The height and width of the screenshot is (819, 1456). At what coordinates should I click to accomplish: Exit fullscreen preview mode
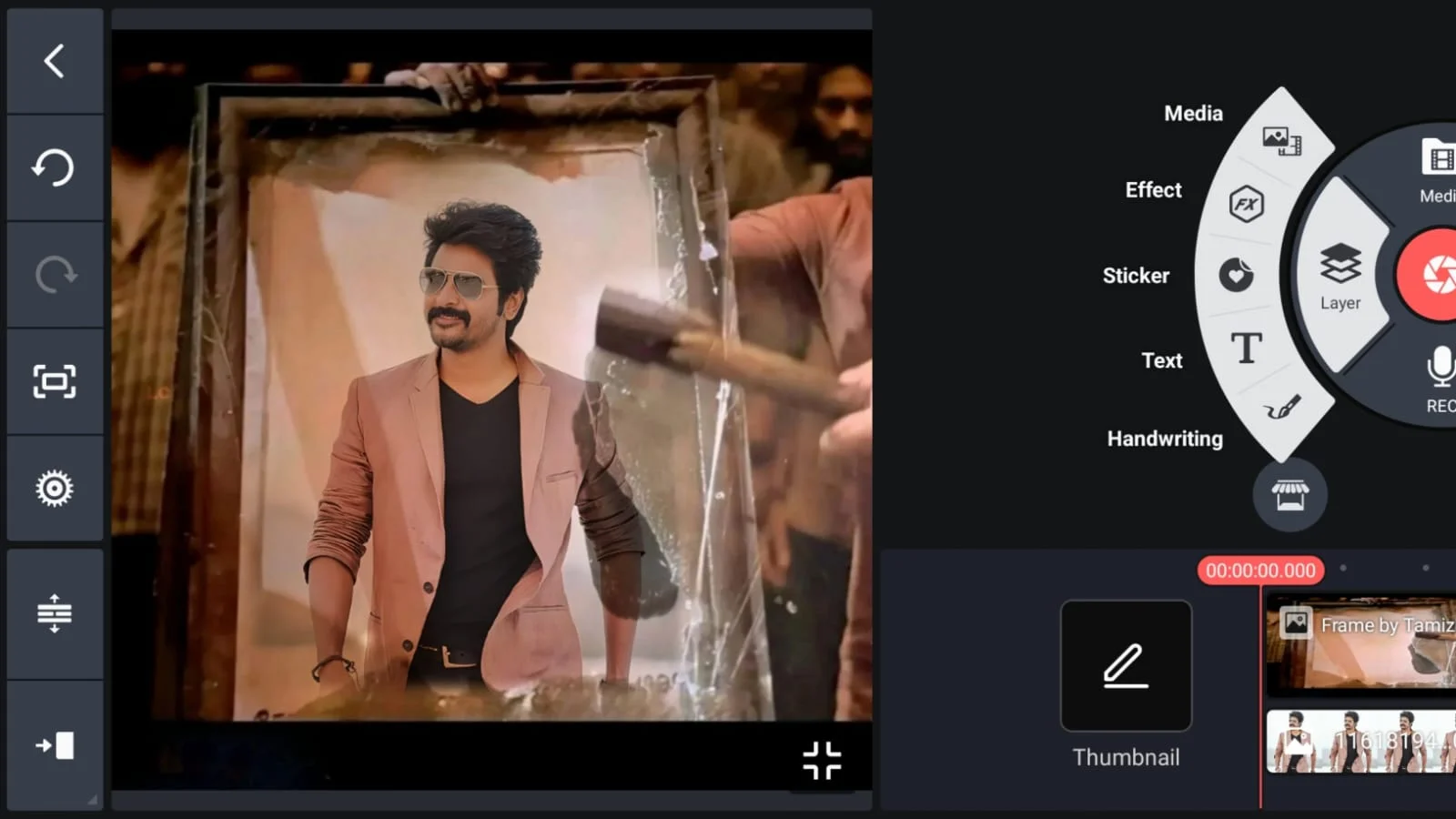(x=822, y=761)
